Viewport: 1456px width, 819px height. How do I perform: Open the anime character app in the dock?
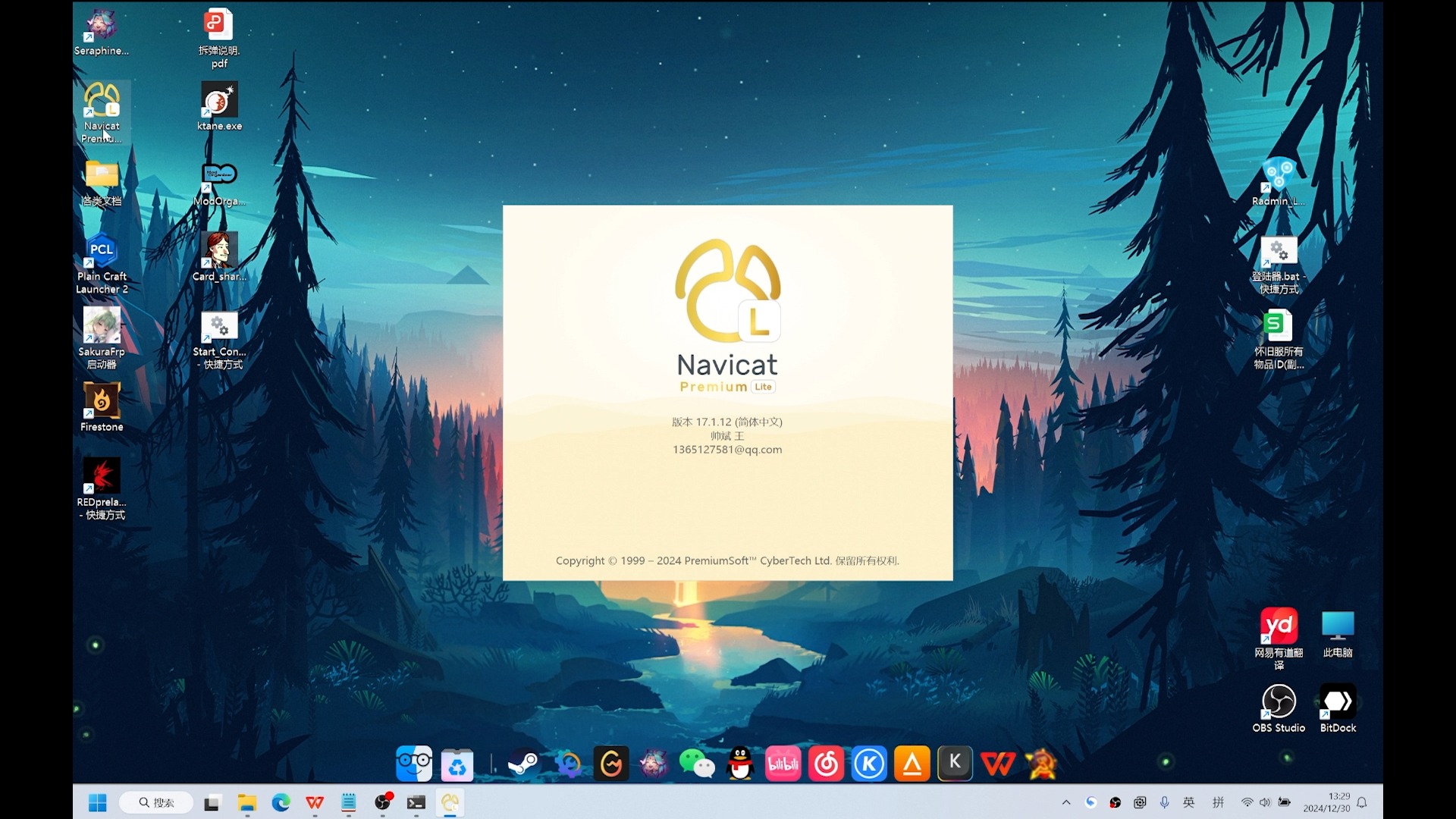click(x=654, y=764)
